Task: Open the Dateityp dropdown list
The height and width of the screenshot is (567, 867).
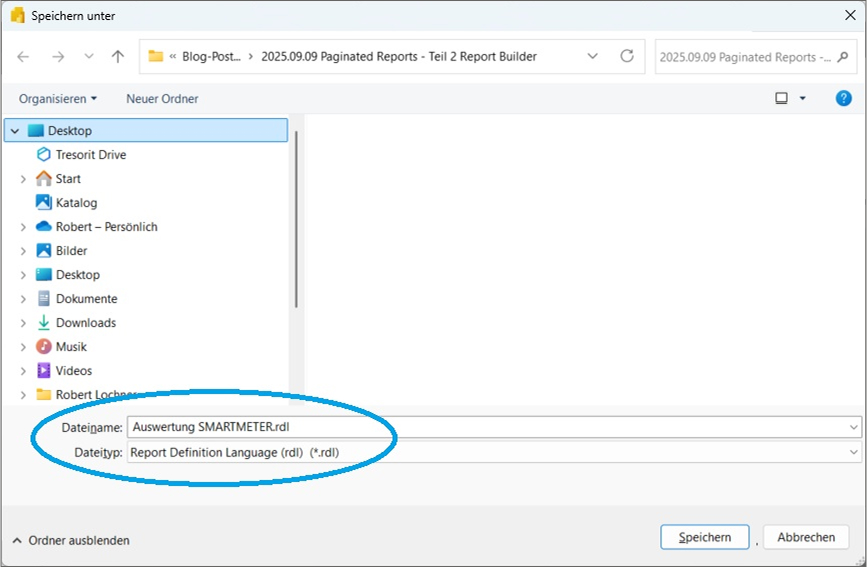Action: [853, 453]
